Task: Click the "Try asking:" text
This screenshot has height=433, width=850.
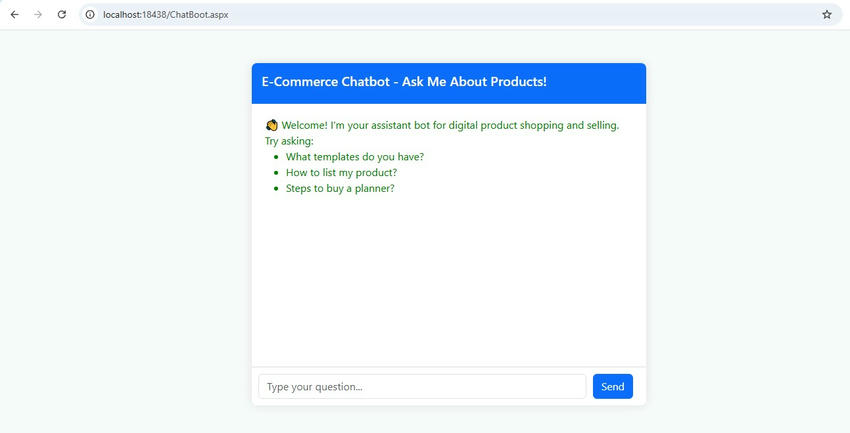Action: click(289, 141)
